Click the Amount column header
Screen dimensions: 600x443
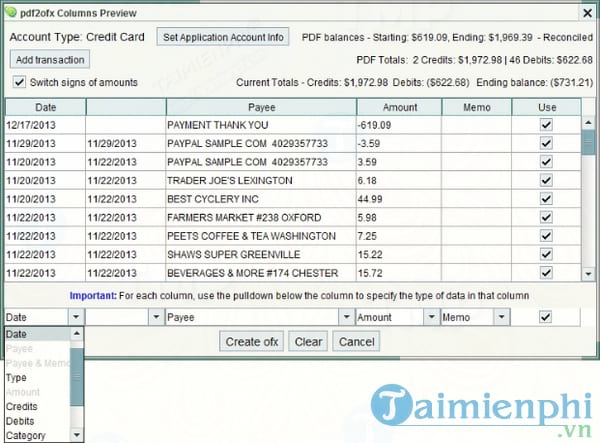point(397,106)
